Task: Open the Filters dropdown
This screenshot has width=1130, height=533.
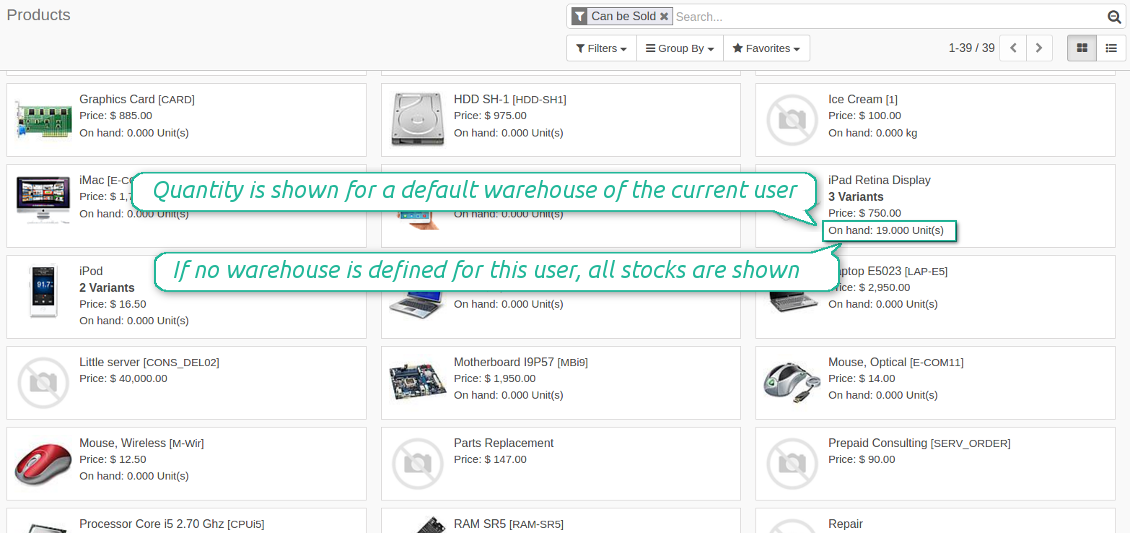Action: point(602,48)
